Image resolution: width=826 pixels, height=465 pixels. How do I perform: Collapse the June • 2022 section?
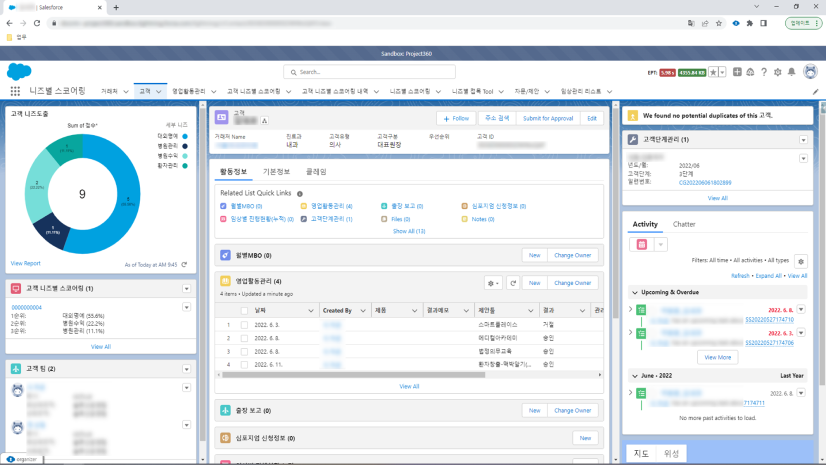635,376
